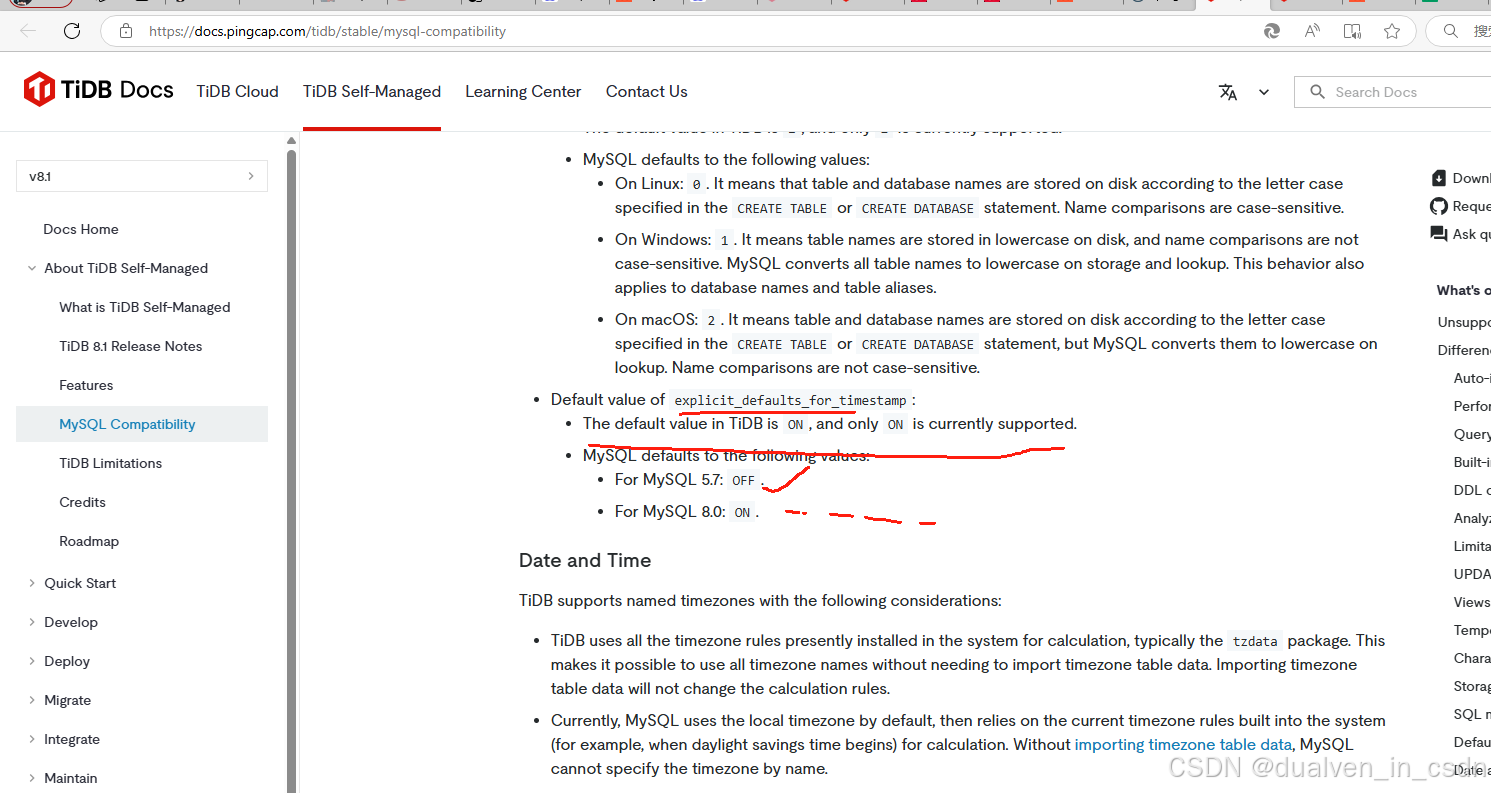Click the Ask questions chat icon

pyautogui.click(x=1438, y=234)
